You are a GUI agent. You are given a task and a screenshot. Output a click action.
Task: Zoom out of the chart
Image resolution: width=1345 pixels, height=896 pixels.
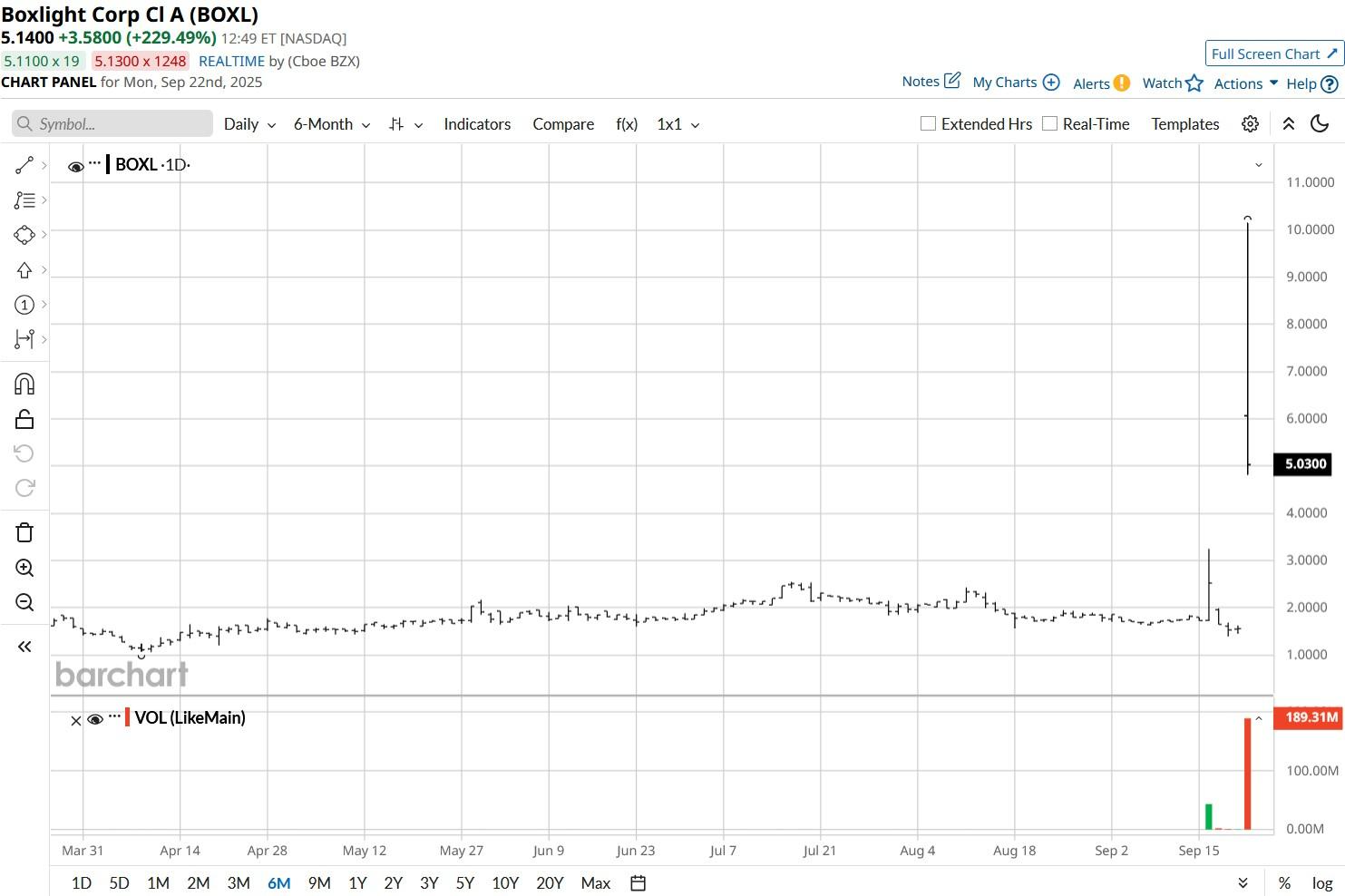point(24,602)
